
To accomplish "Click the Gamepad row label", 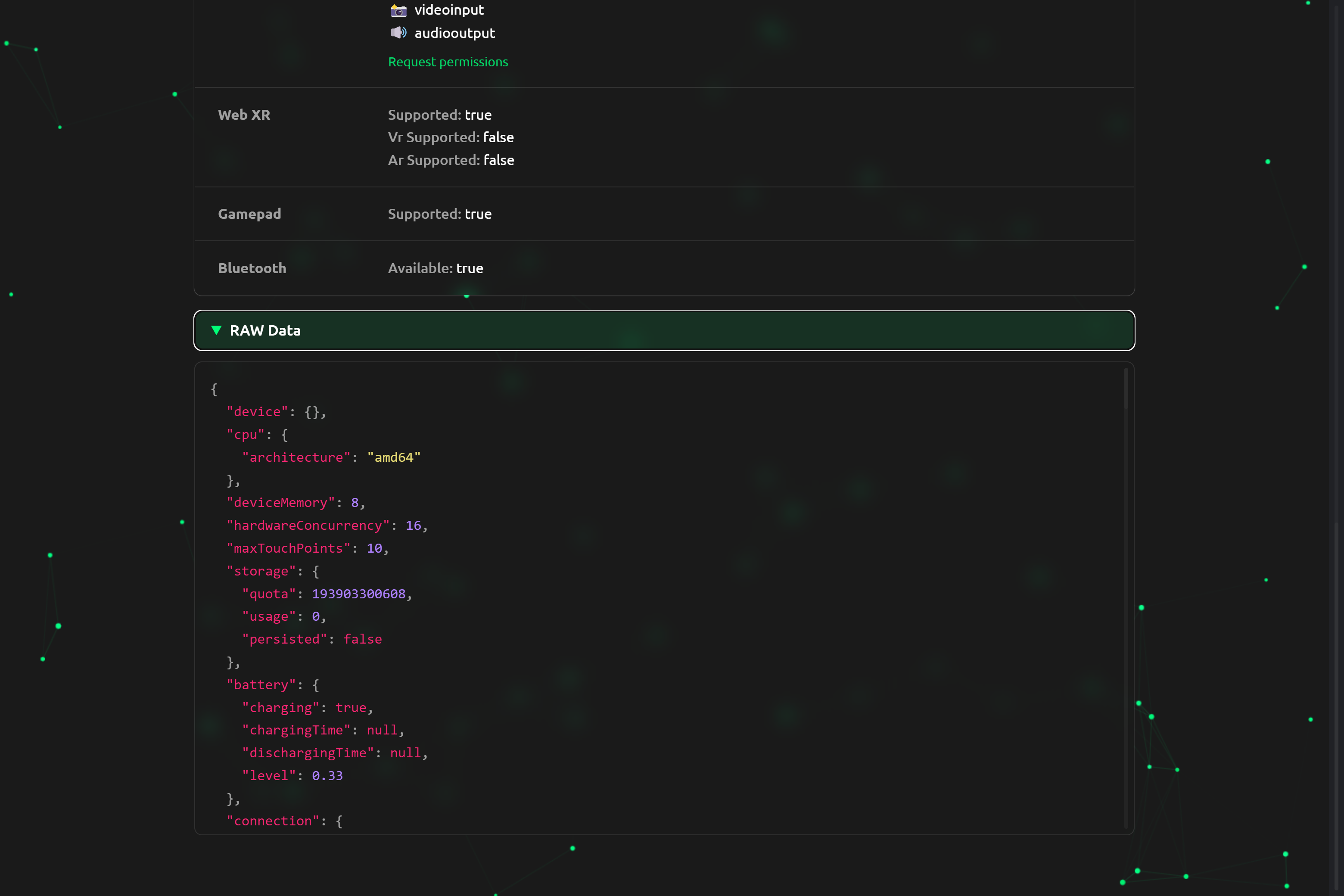I will point(249,214).
